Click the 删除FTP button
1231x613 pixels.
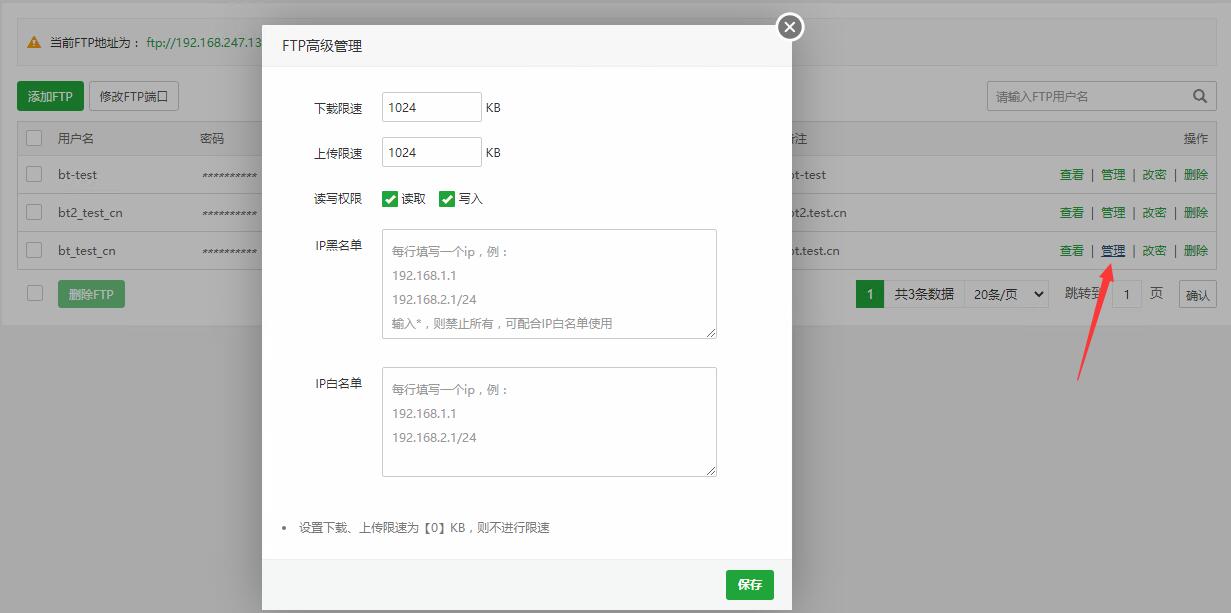click(x=91, y=294)
